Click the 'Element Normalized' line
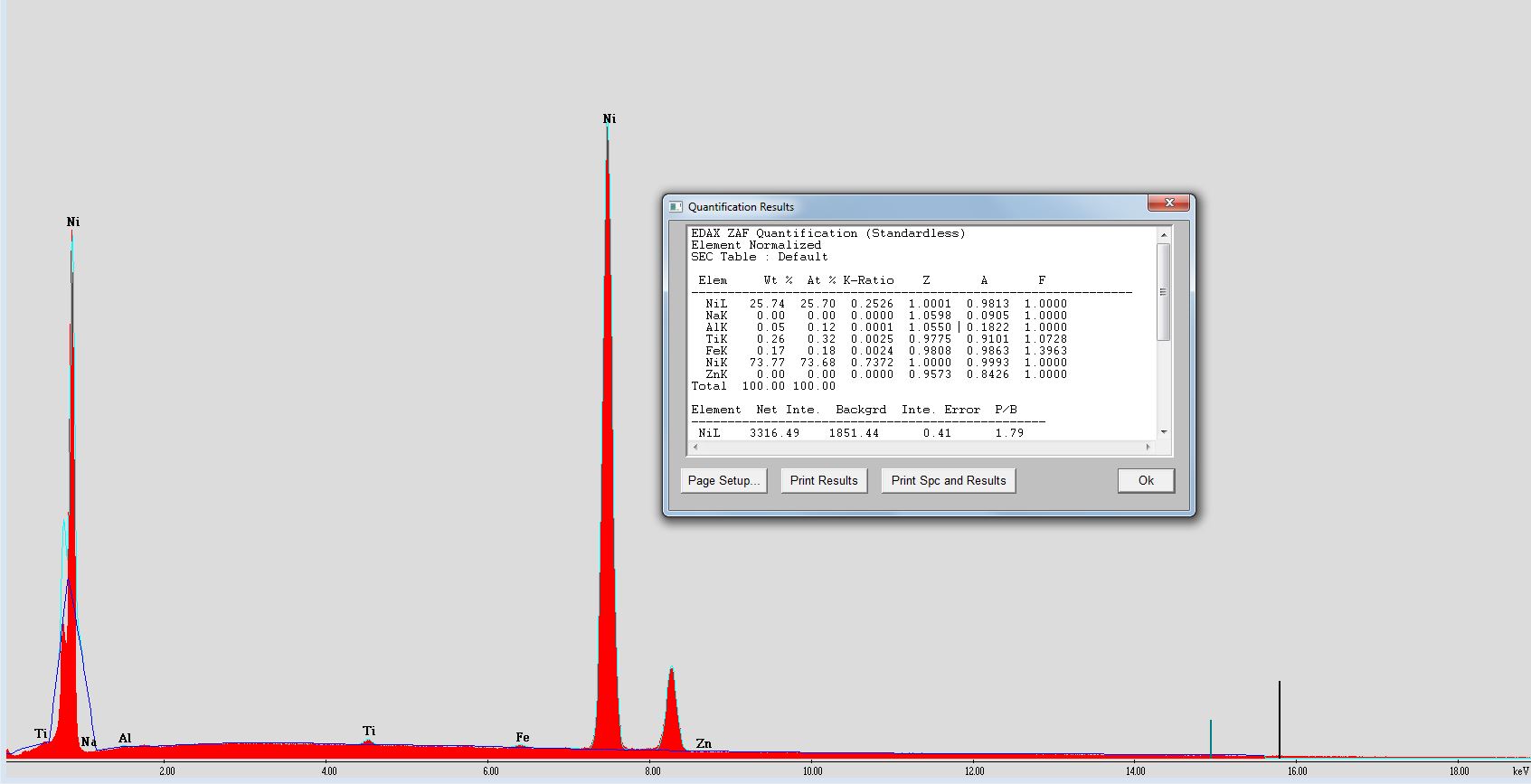Screen dimensions: 1531x784 pyautogui.click(x=756, y=245)
